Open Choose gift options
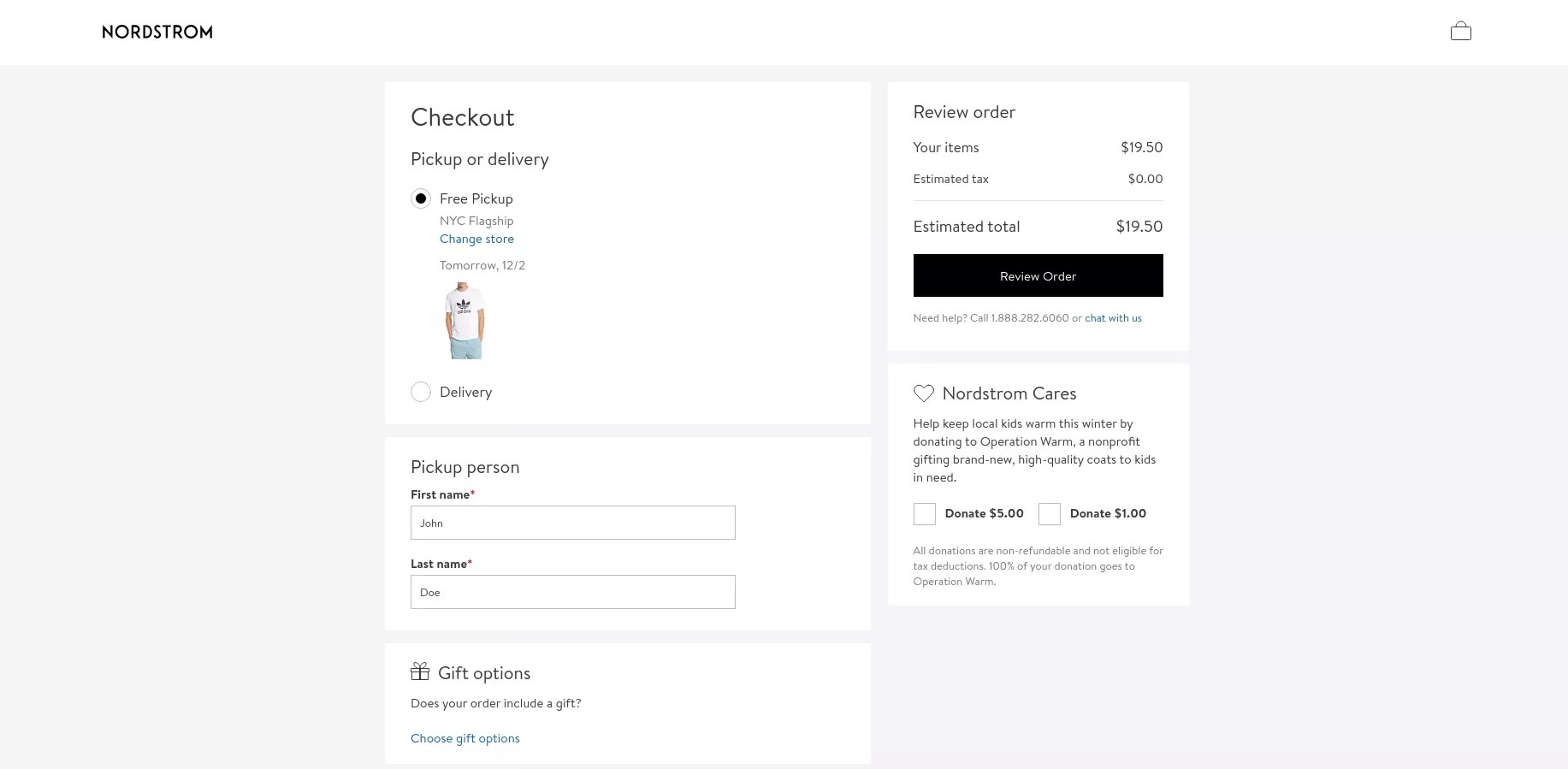Image resolution: width=1568 pixels, height=769 pixels. pos(464,737)
